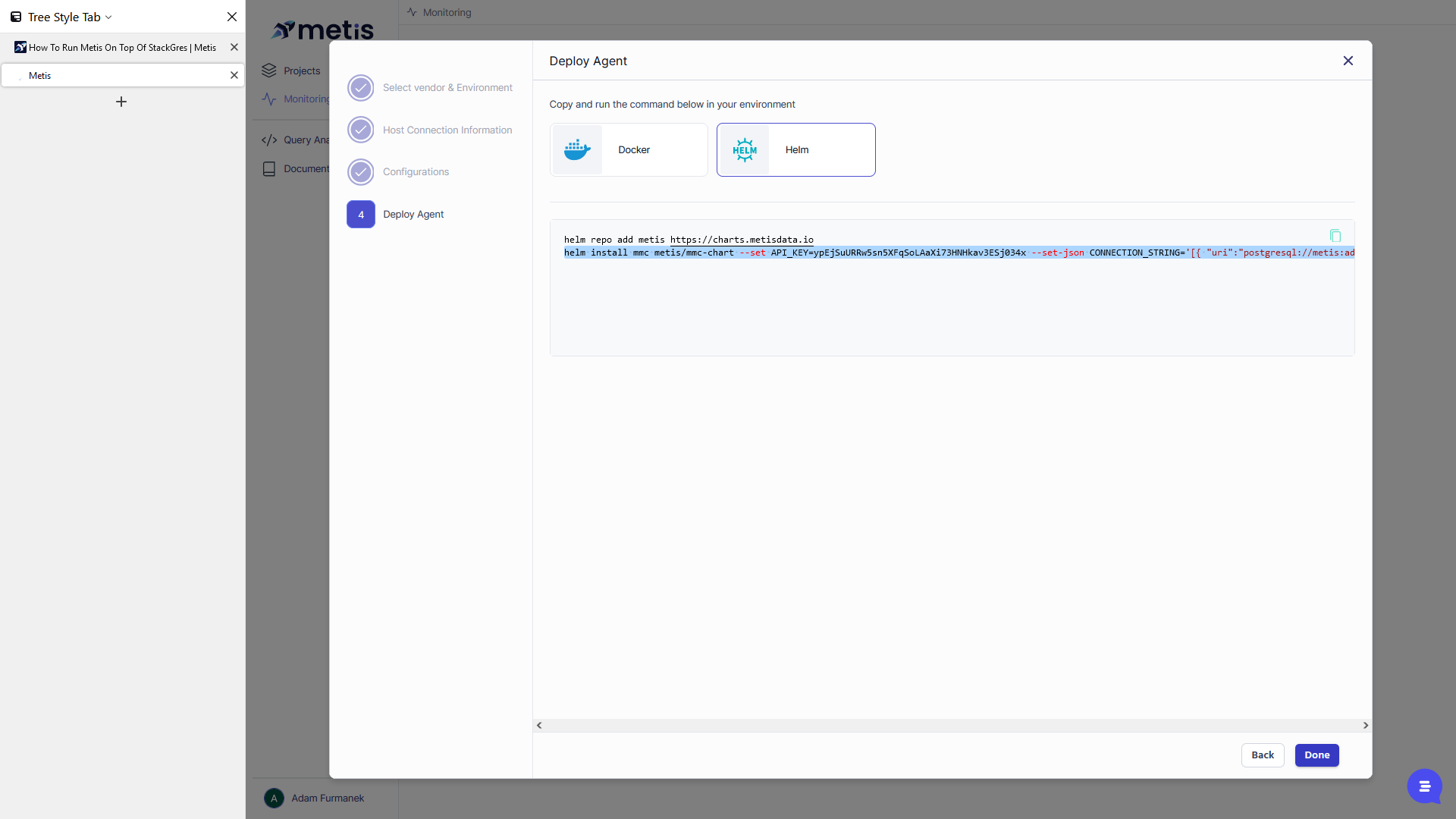Select the Docker deployment option

(x=629, y=150)
